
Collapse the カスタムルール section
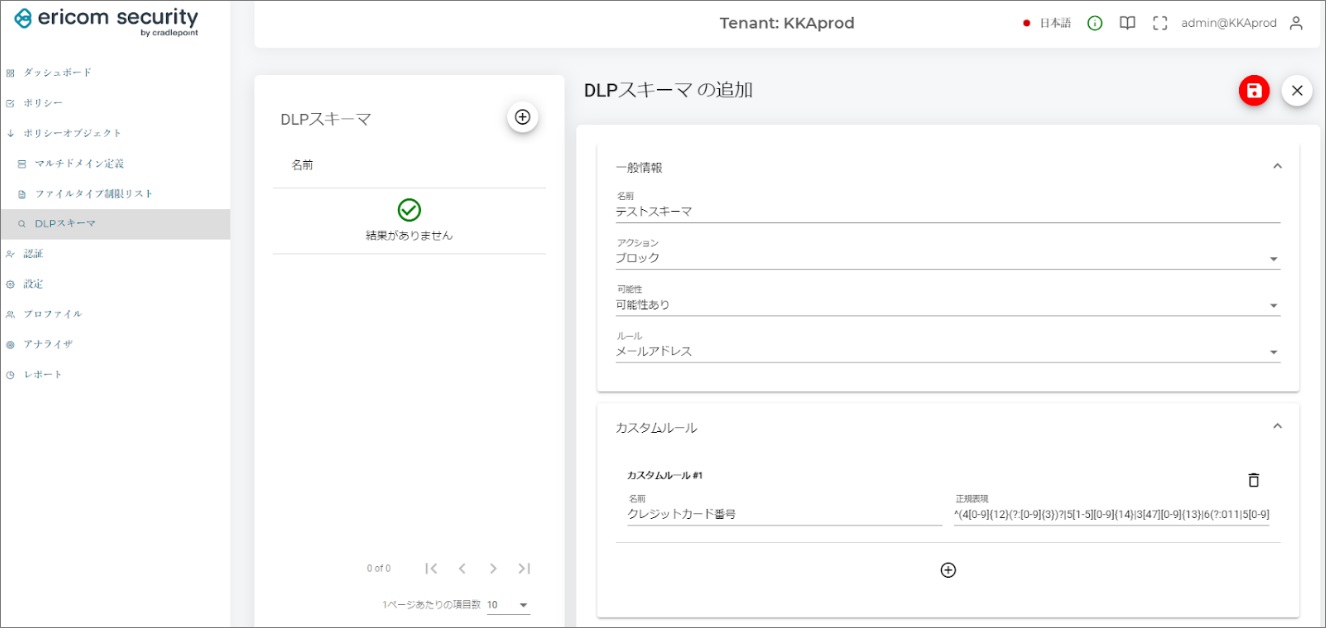pyautogui.click(x=1276, y=427)
